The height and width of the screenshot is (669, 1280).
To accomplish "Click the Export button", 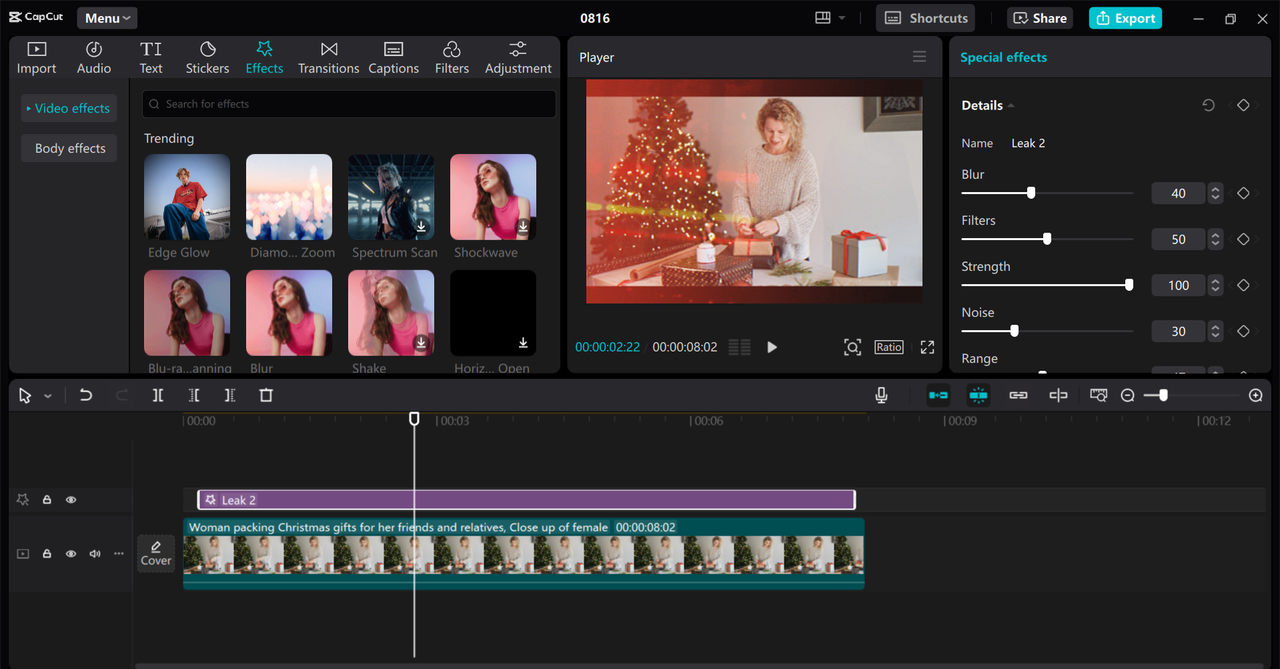I will tap(1125, 18).
